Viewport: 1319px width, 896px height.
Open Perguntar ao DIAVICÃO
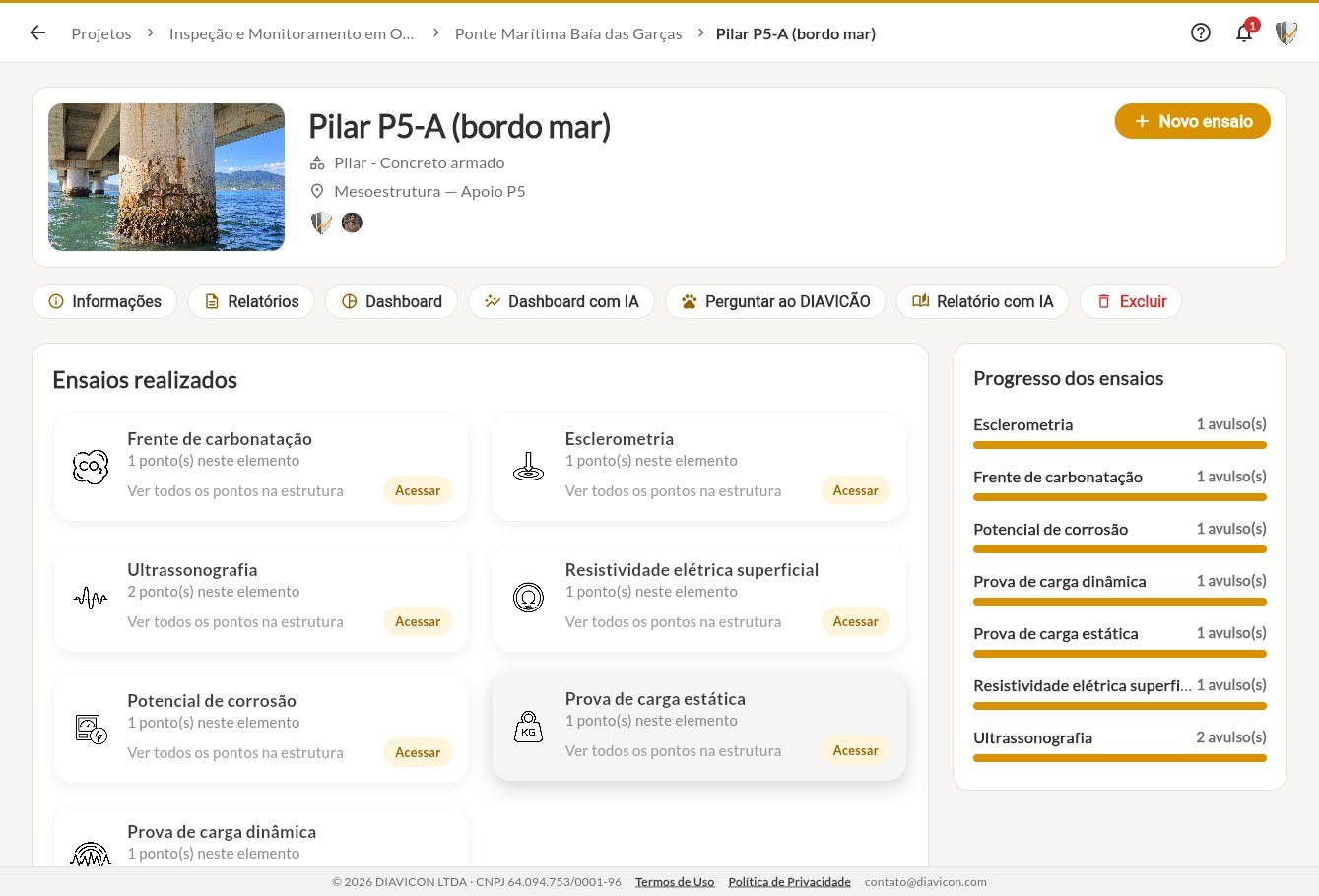click(775, 301)
